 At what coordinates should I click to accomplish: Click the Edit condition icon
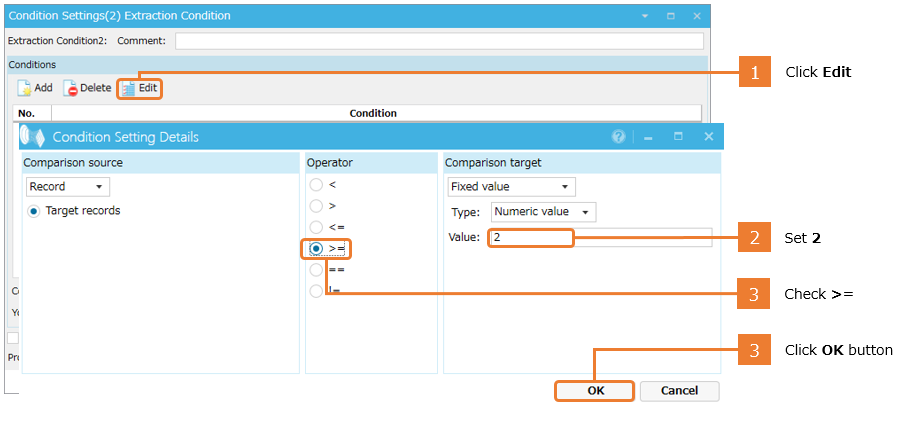coord(129,88)
